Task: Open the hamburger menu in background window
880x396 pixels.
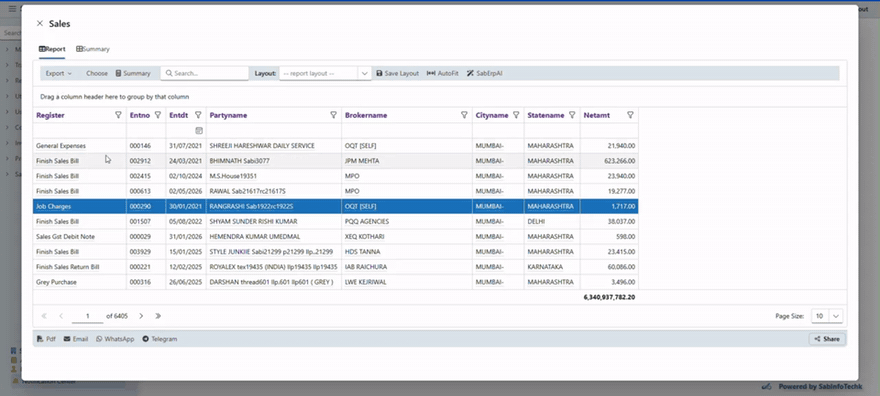Action: tap(12, 8)
